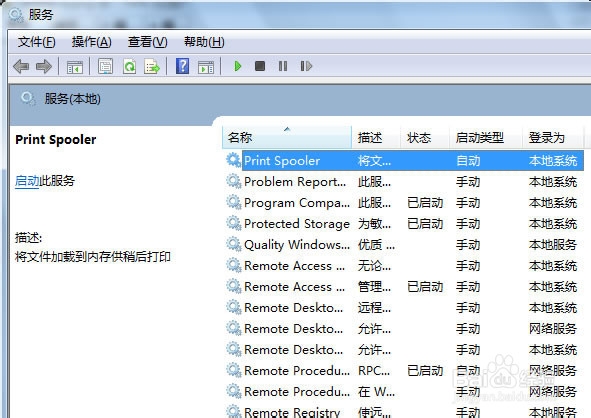The height and width of the screenshot is (418, 591).
Task: Click the 优质 ... description cell
Action: 376,245
